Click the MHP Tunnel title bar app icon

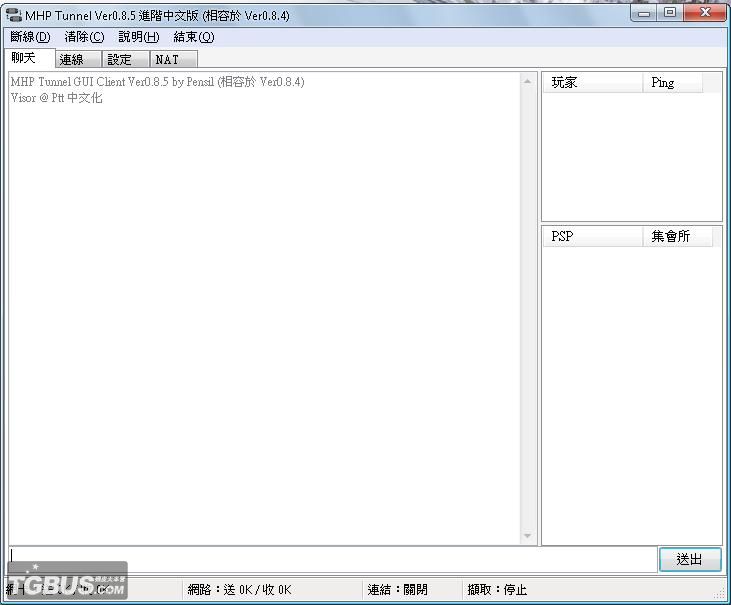click(x=14, y=15)
